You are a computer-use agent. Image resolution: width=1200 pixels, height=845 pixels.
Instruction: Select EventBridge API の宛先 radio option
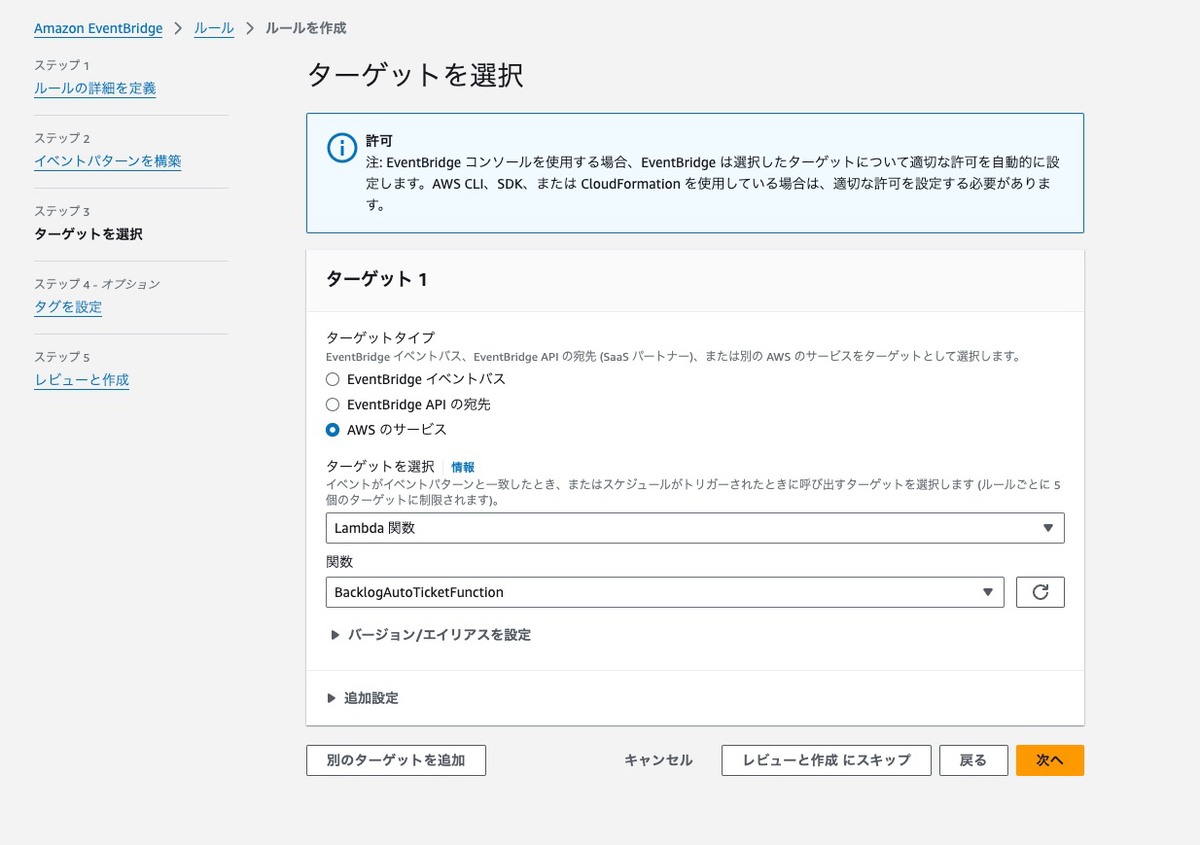tap(333, 404)
